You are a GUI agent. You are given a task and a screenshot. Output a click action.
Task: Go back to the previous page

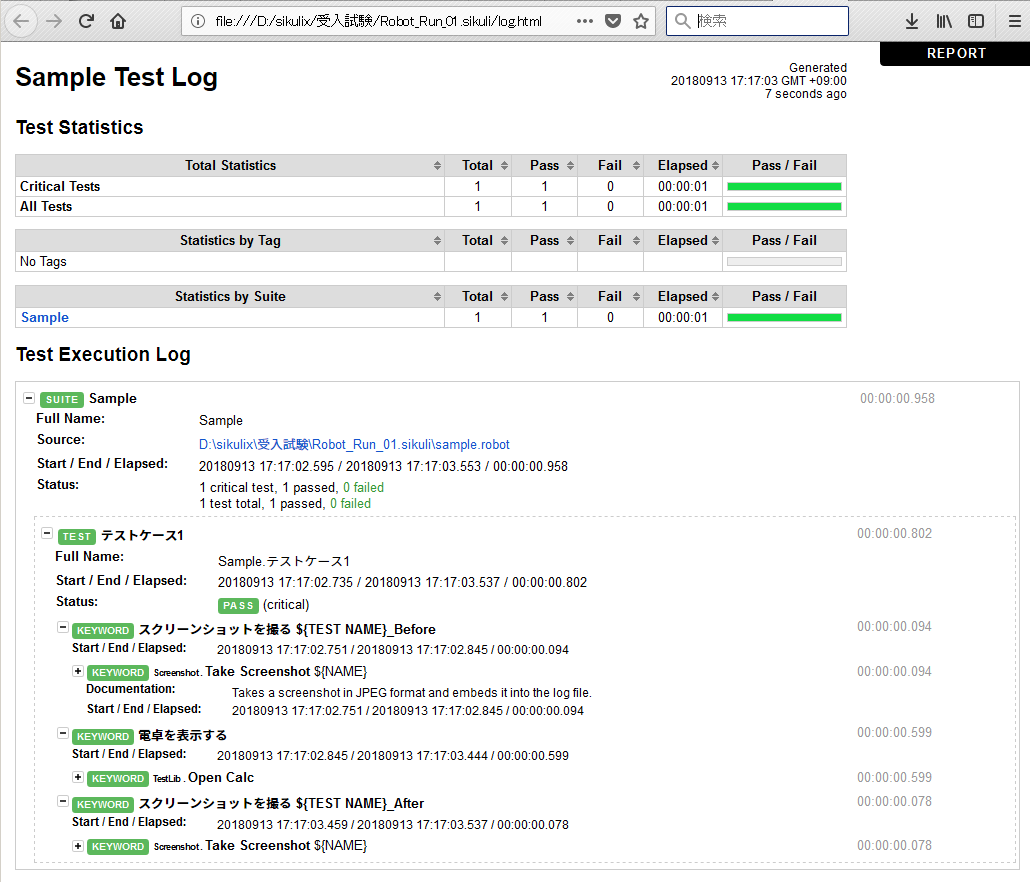pyautogui.click(x=21, y=21)
